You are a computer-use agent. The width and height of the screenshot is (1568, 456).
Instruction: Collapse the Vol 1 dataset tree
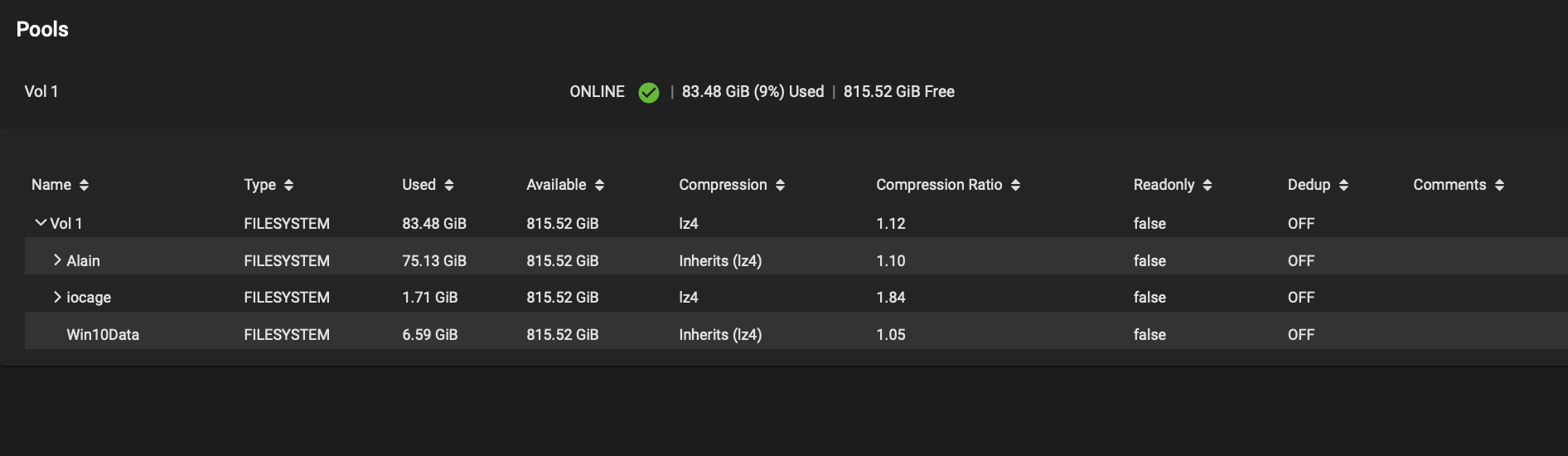(x=40, y=223)
